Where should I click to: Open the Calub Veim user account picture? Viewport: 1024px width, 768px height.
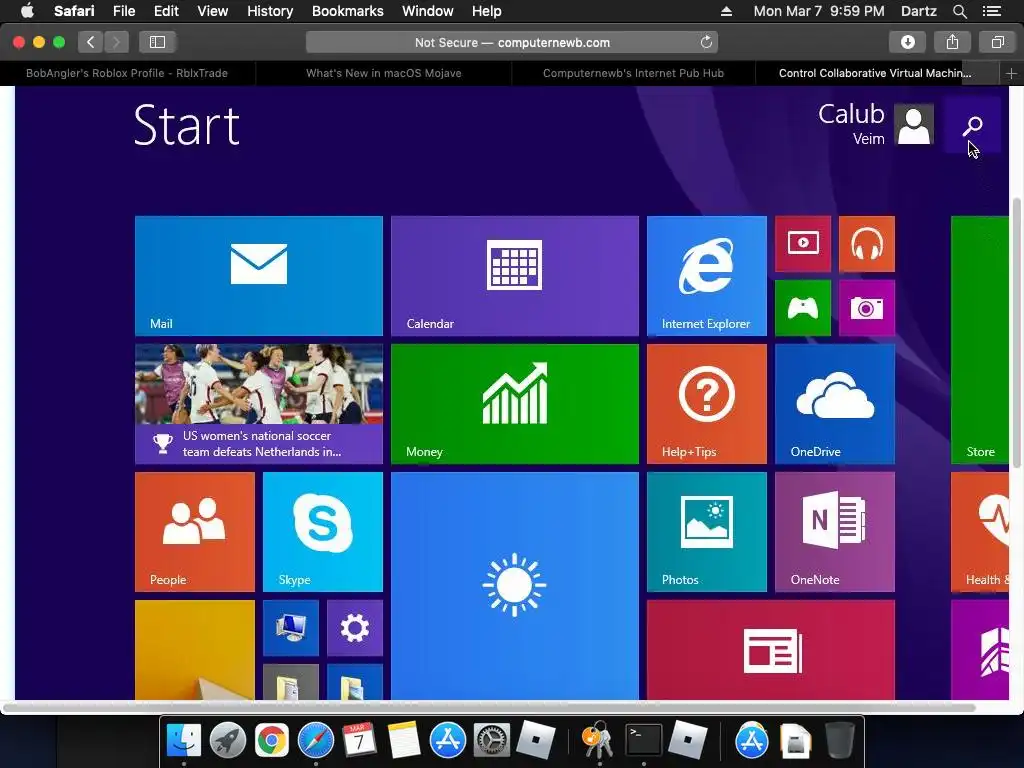point(914,124)
